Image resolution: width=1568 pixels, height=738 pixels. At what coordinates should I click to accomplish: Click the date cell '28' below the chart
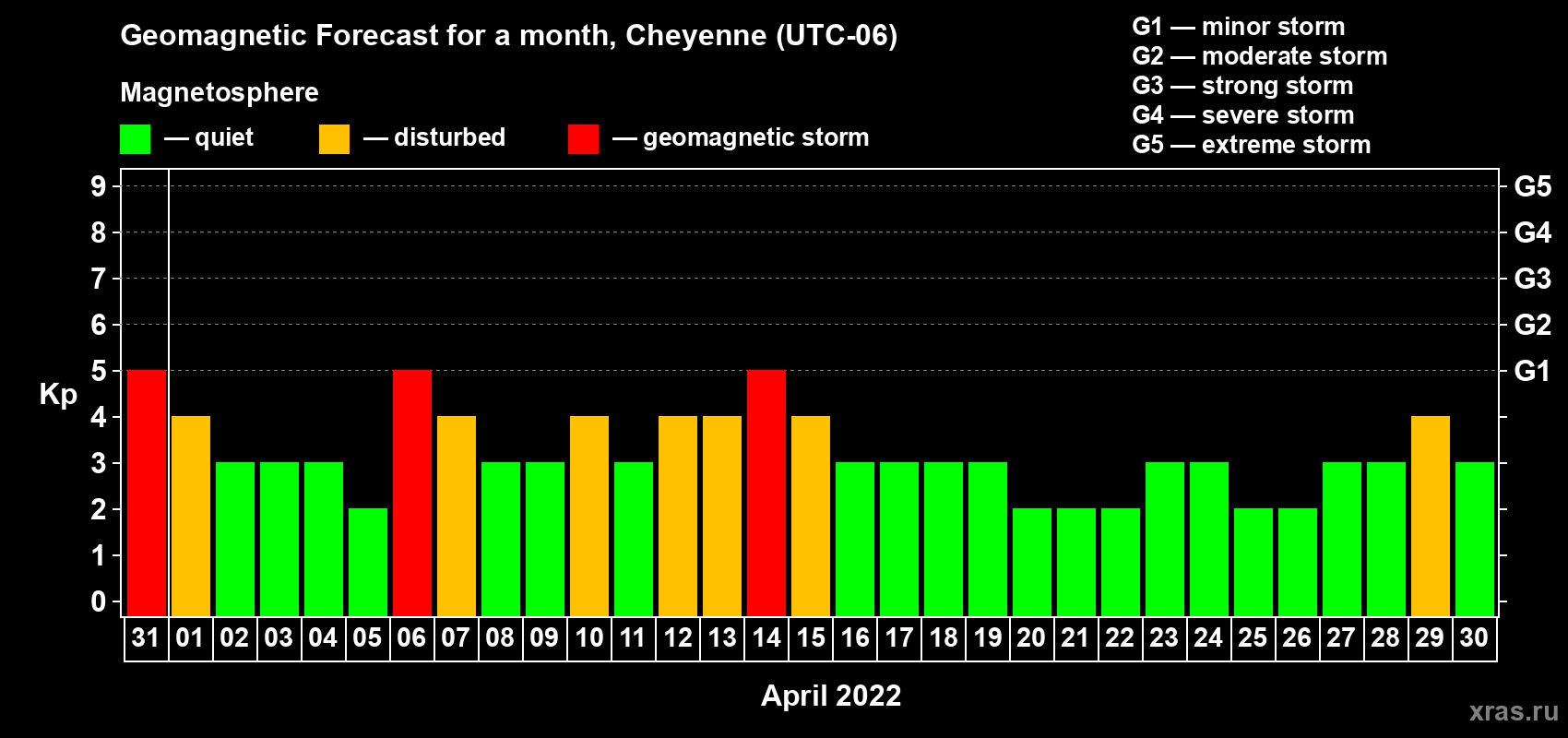(1385, 638)
